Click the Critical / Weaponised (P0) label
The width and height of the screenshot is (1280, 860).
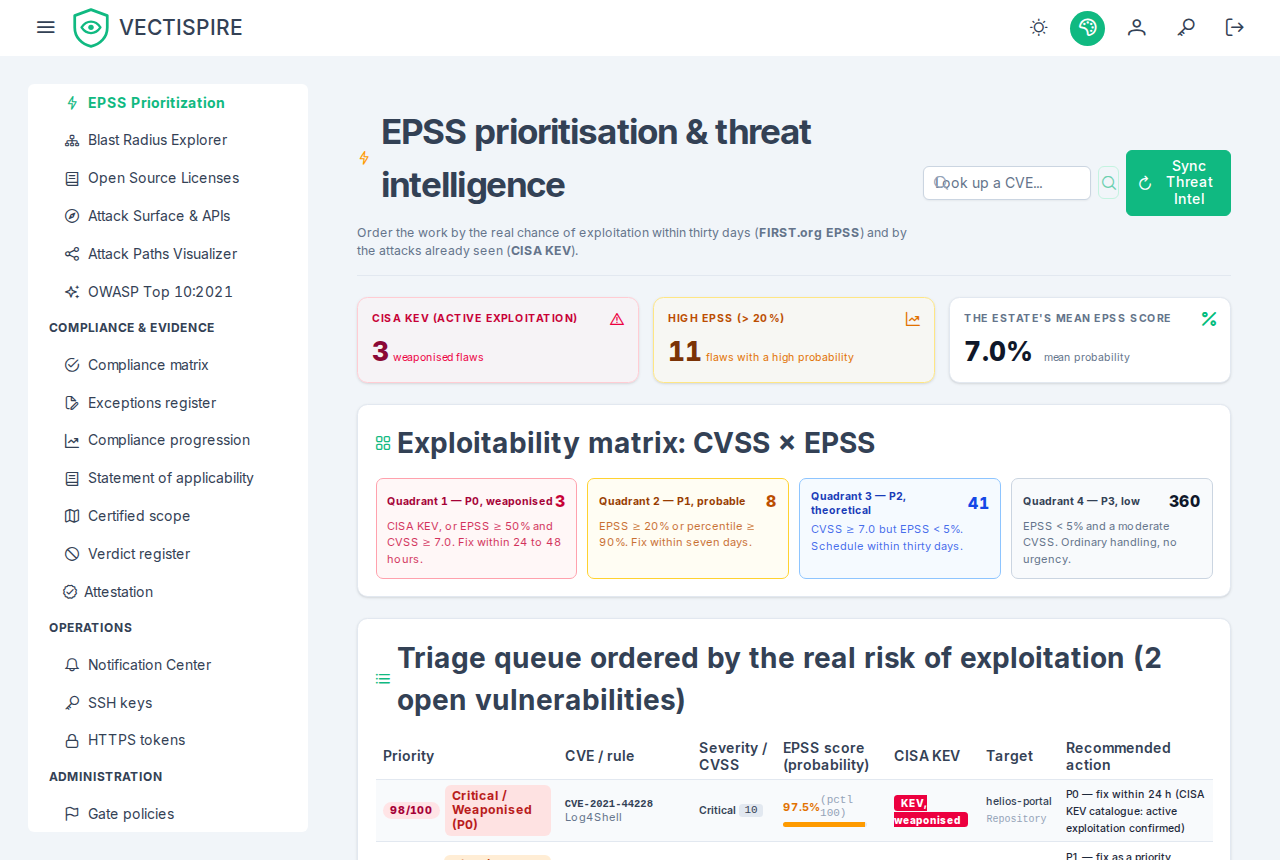[x=498, y=810]
